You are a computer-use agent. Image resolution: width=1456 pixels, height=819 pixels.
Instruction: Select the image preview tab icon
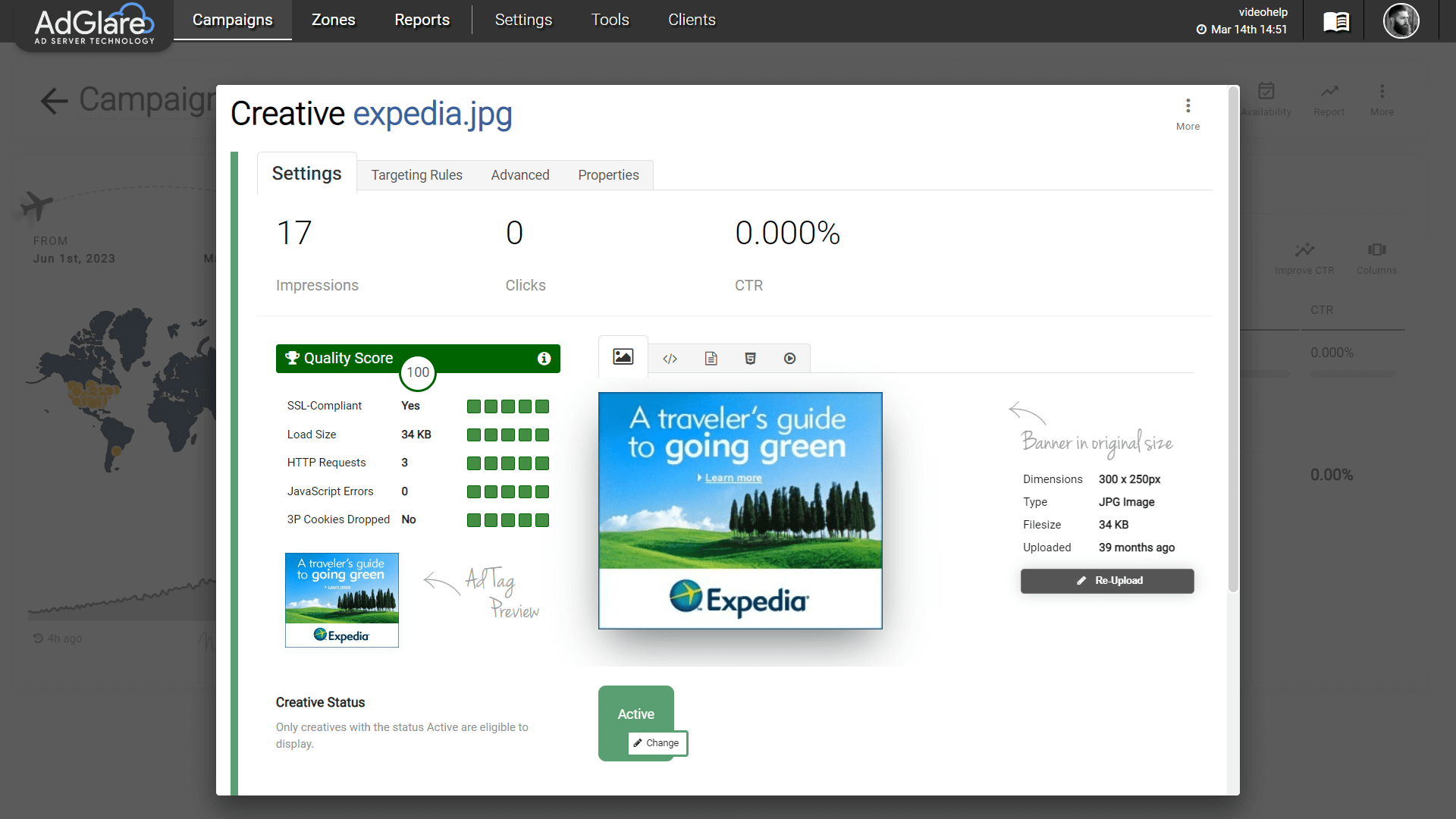(x=623, y=356)
